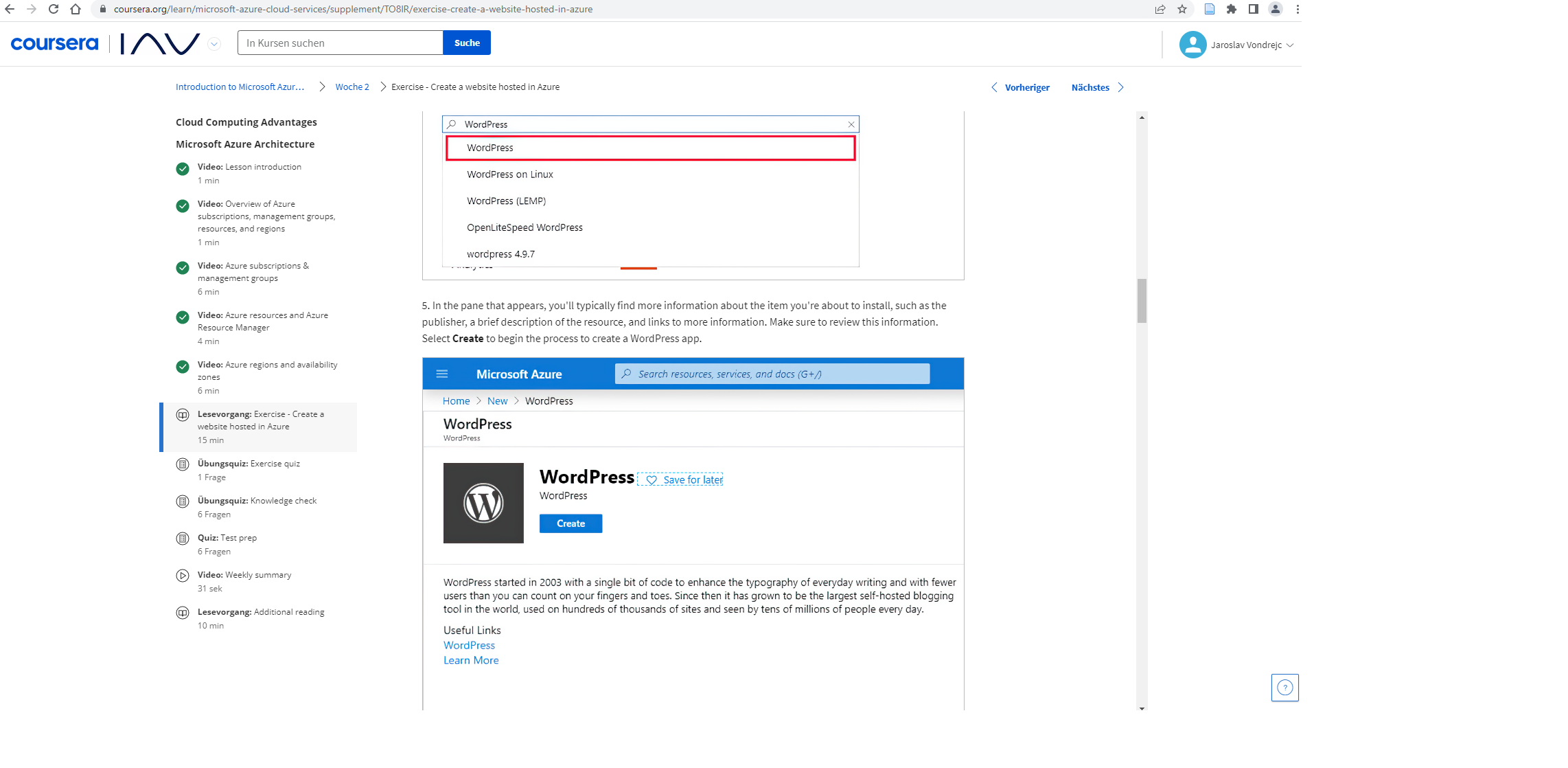Click the WordPress logo thumbnail

click(x=483, y=503)
